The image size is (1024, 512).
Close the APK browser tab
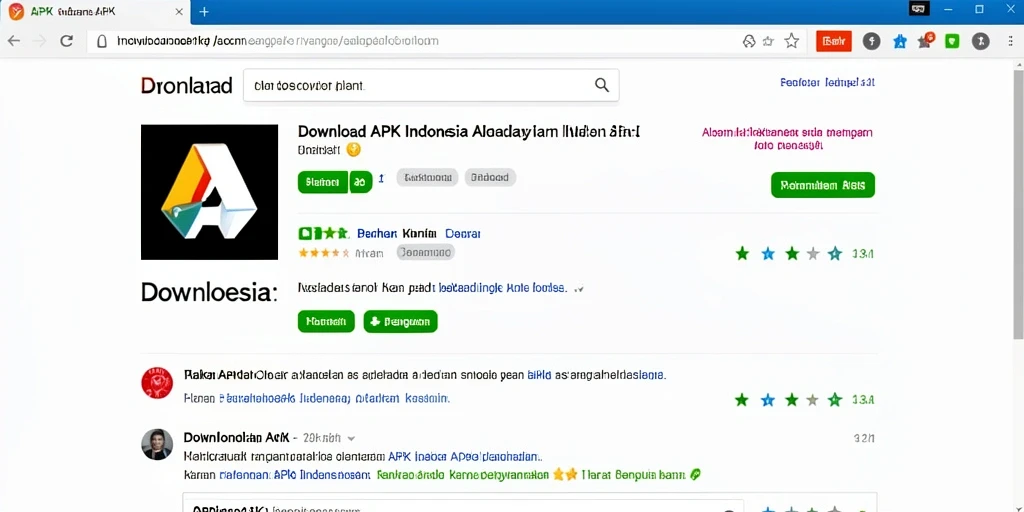179,12
